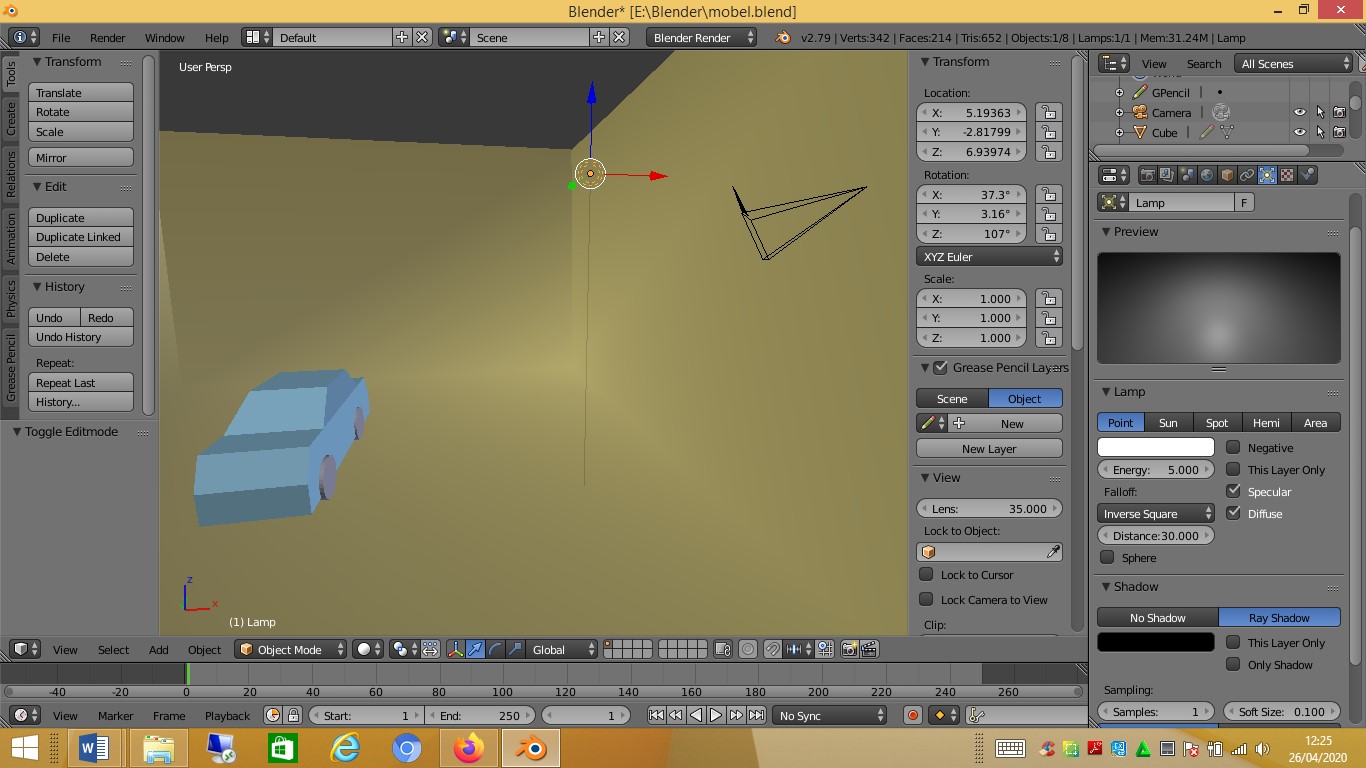Open the Texture properties checkered tab
This screenshot has height=768, width=1366.
tap(1286, 174)
